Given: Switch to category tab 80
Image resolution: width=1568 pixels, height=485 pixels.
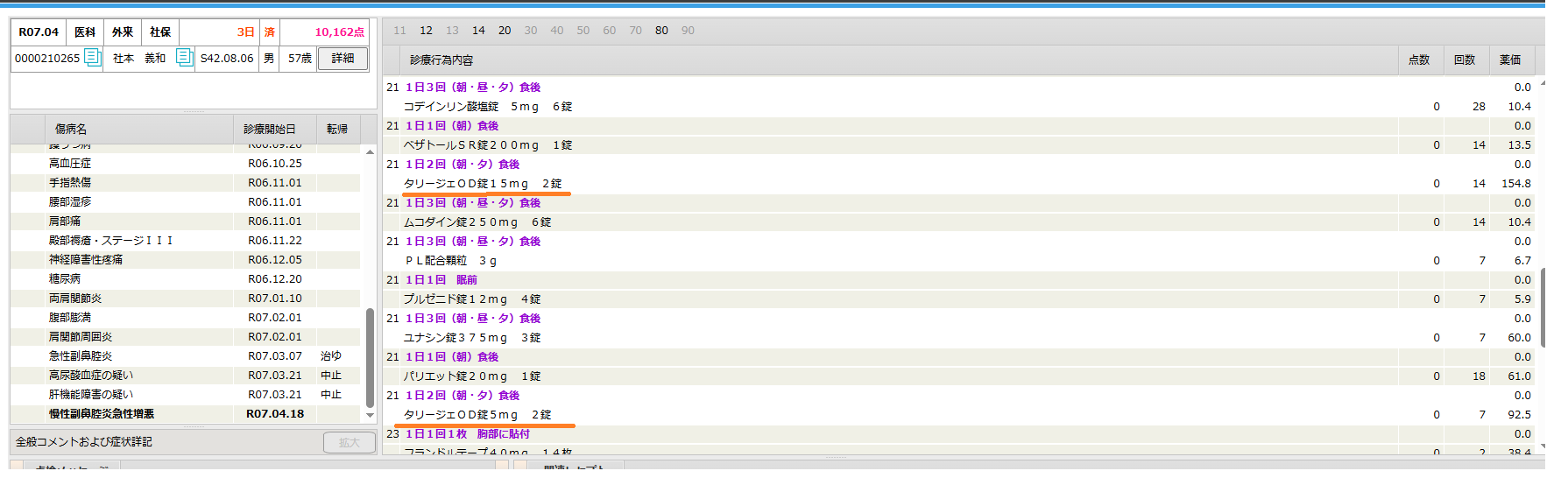Looking at the screenshot, I should 661,31.
